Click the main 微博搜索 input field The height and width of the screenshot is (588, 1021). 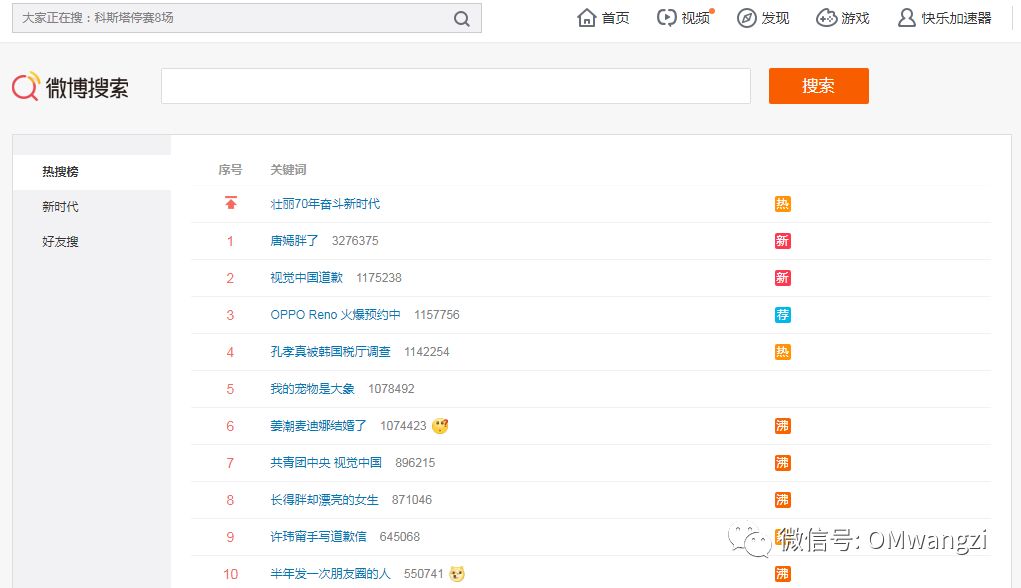click(x=456, y=86)
